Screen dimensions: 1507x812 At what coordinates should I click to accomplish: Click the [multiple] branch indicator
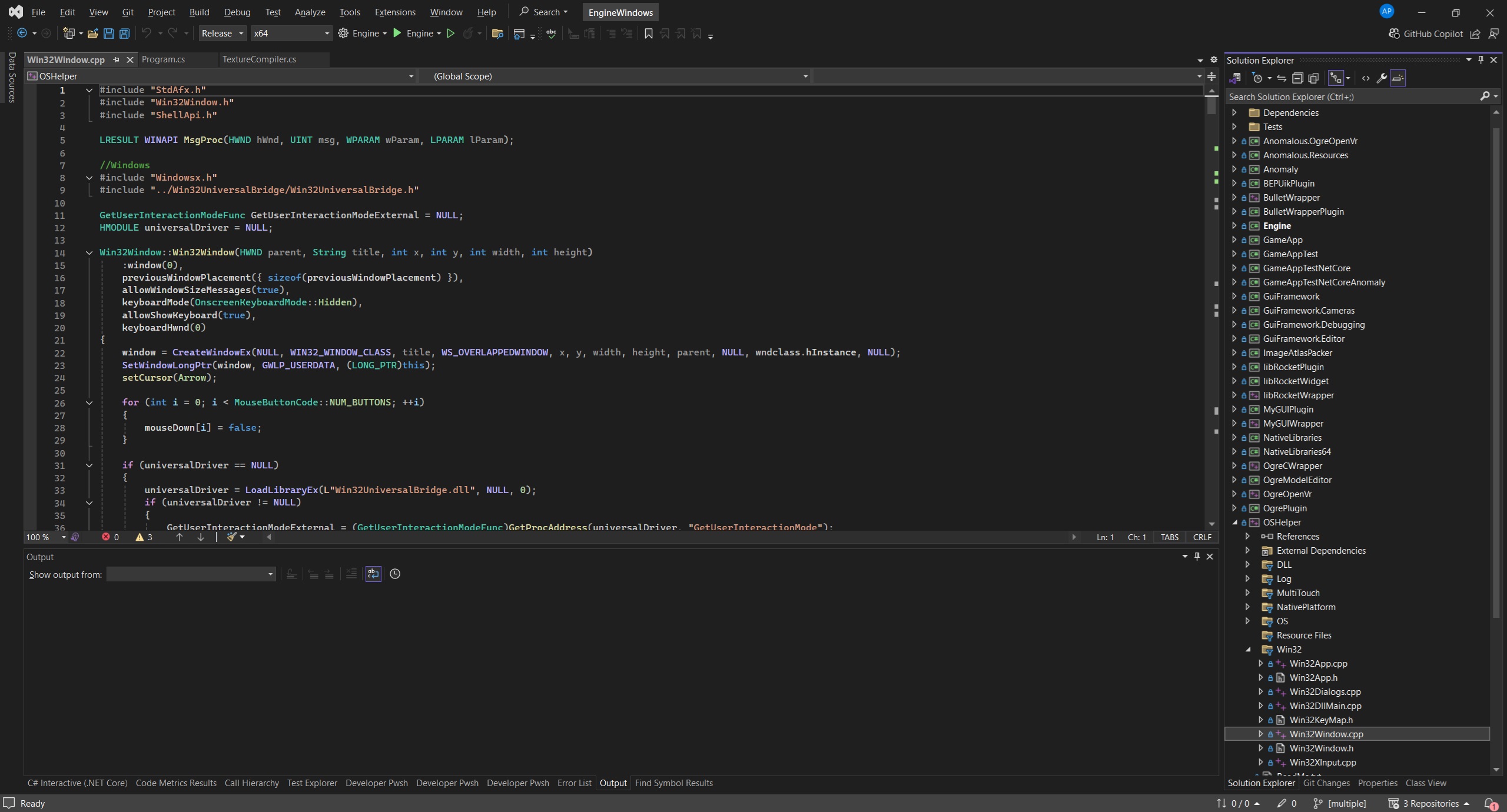(x=1340, y=803)
